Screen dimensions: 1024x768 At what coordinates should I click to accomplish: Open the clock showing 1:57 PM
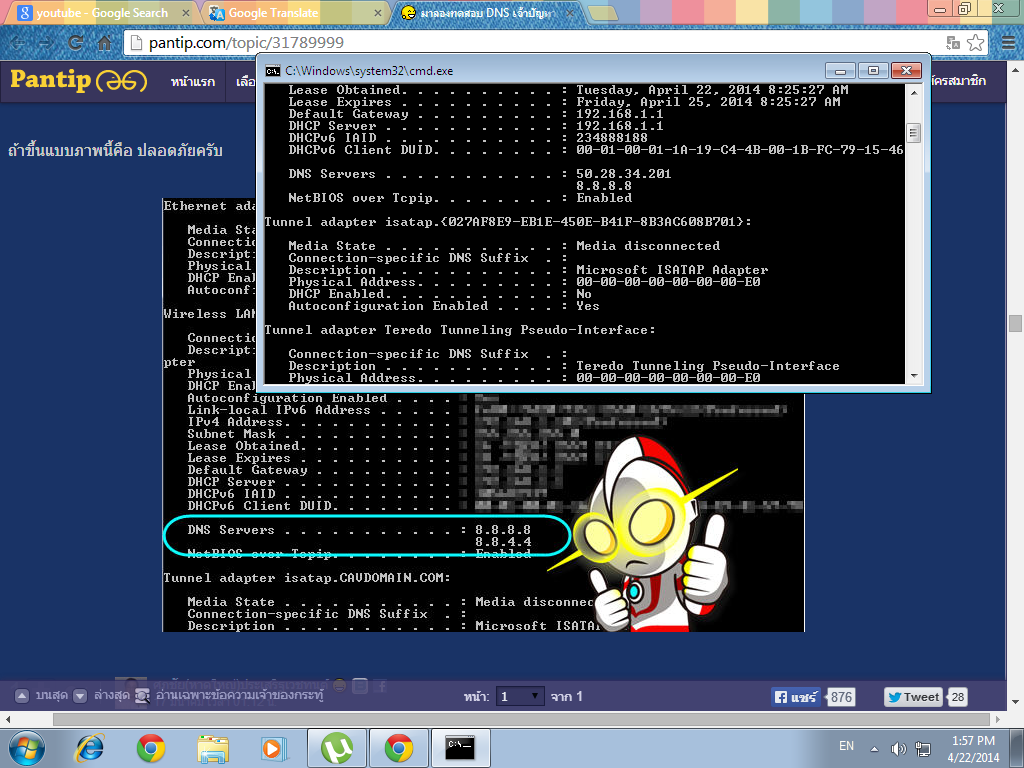973,749
